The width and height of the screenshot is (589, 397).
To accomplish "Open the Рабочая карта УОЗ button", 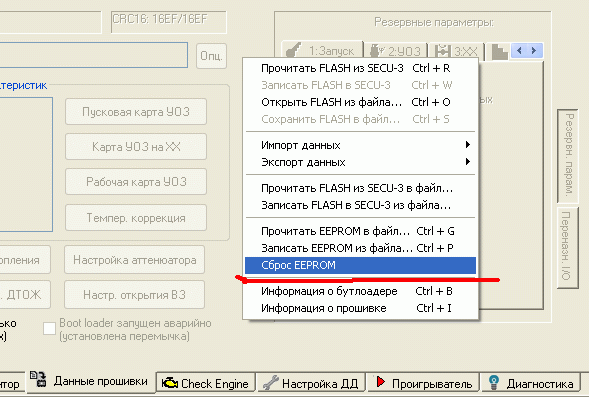I will (136, 182).
